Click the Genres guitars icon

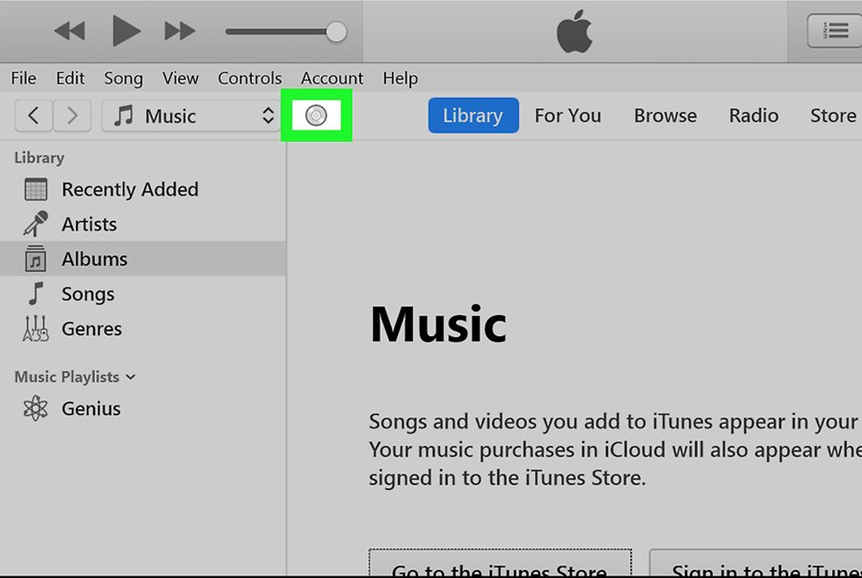pyautogui.click(x=36, y=328)
